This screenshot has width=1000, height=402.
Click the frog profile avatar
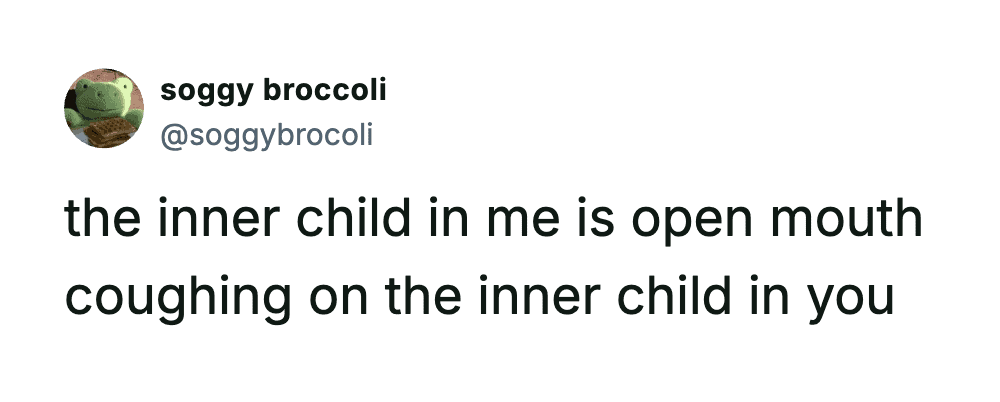[x=104, y=108]
